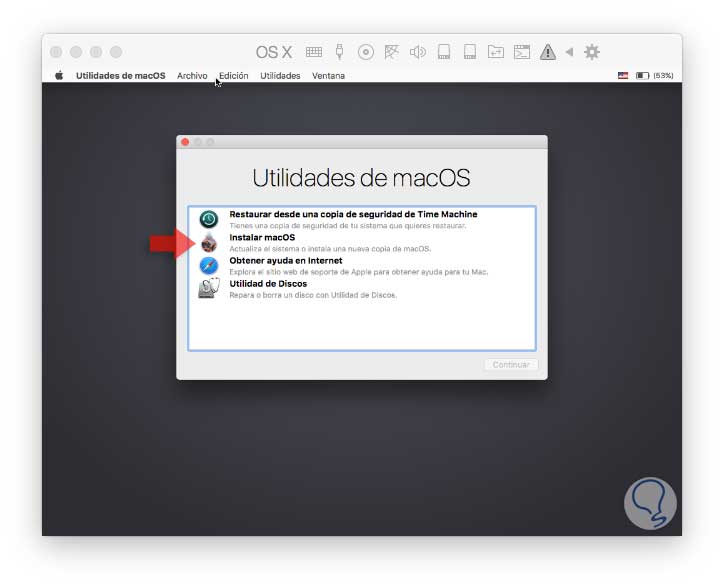Image resolution: width=724 pixels, height=586 pixels.
Task: Click the Time Machine icon
Action: pyautogui.click(x=209, y=219)
